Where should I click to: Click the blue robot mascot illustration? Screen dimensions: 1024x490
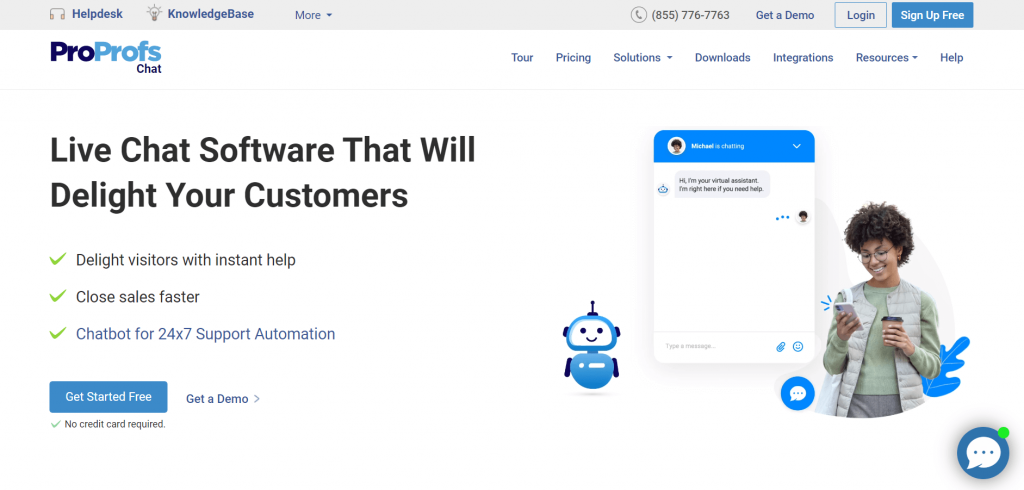point(591,346)
